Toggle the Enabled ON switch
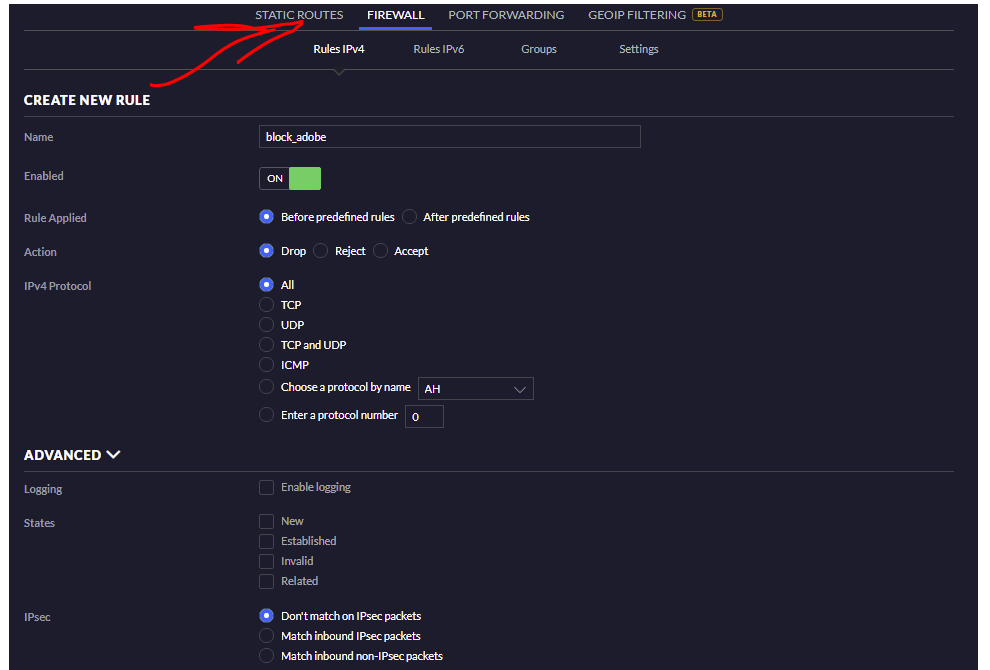 pyautogui.click(x=290, y=178)
